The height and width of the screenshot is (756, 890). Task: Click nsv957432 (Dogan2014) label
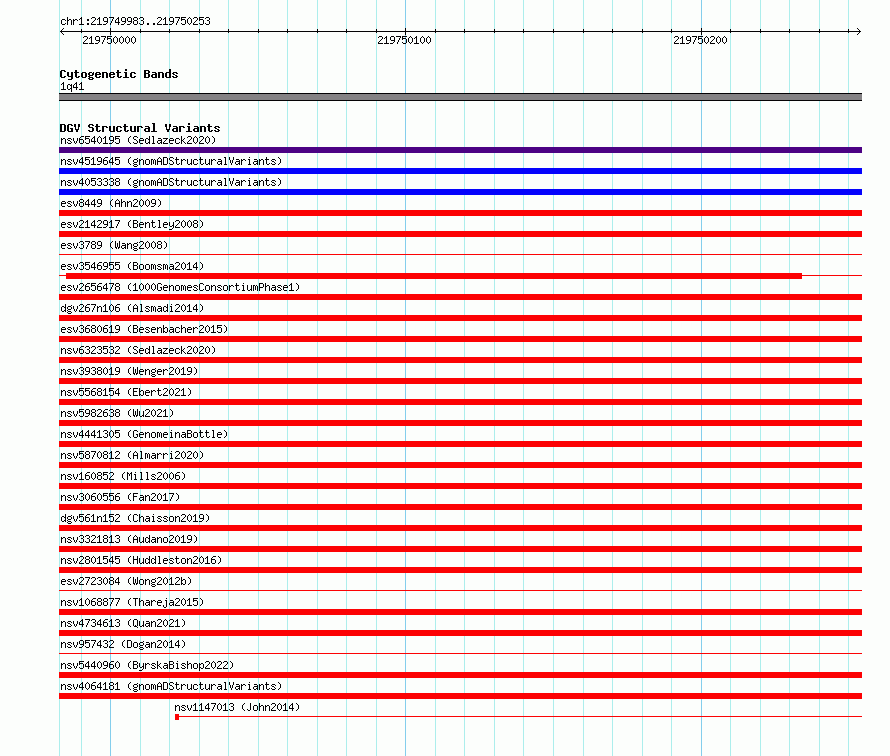[x=123, y=644]
